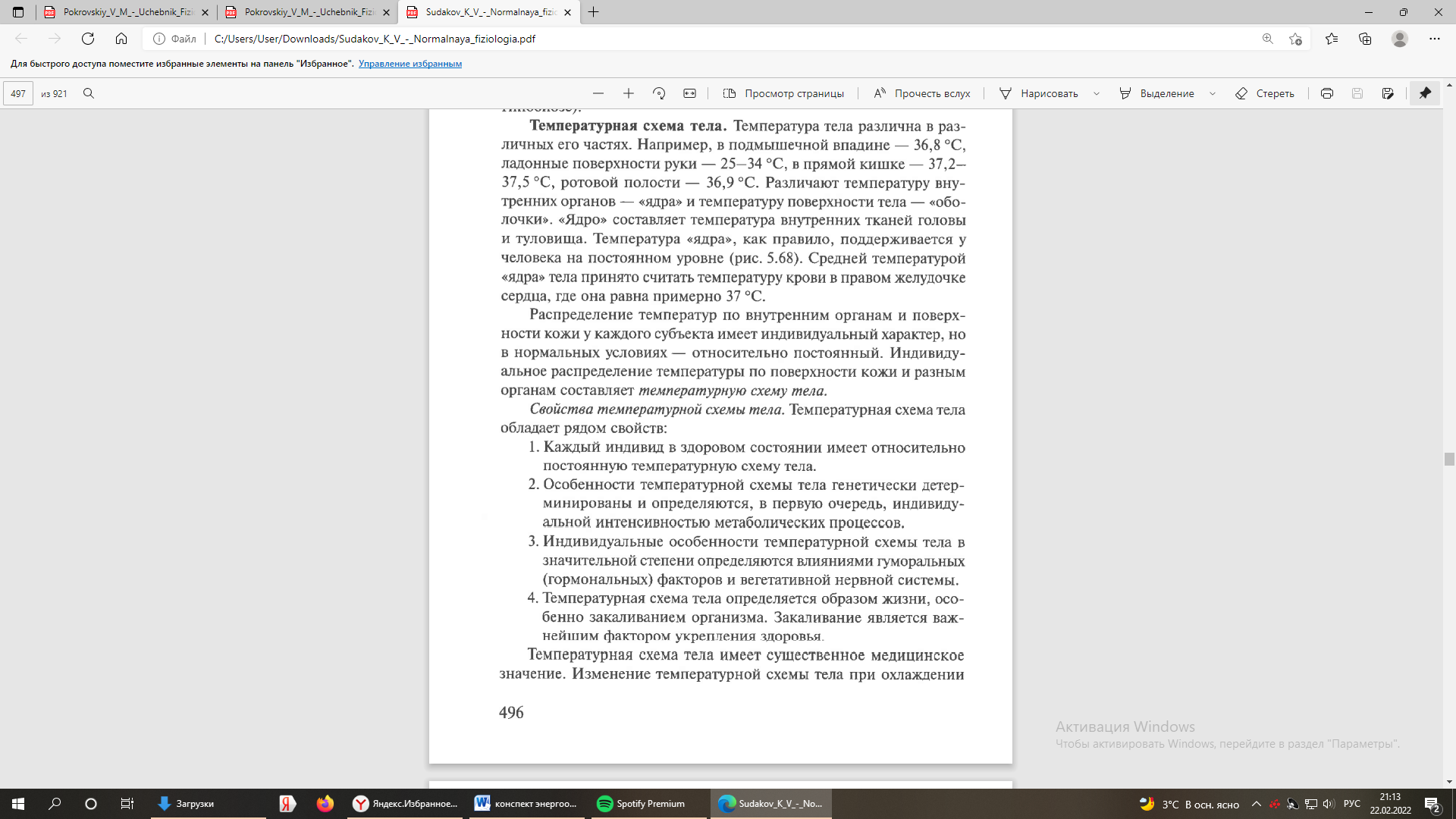Viewport: 1456px width, 819px height.
Task: Close the second Pokrovskiy tab
Action: (x=386, y=12)
